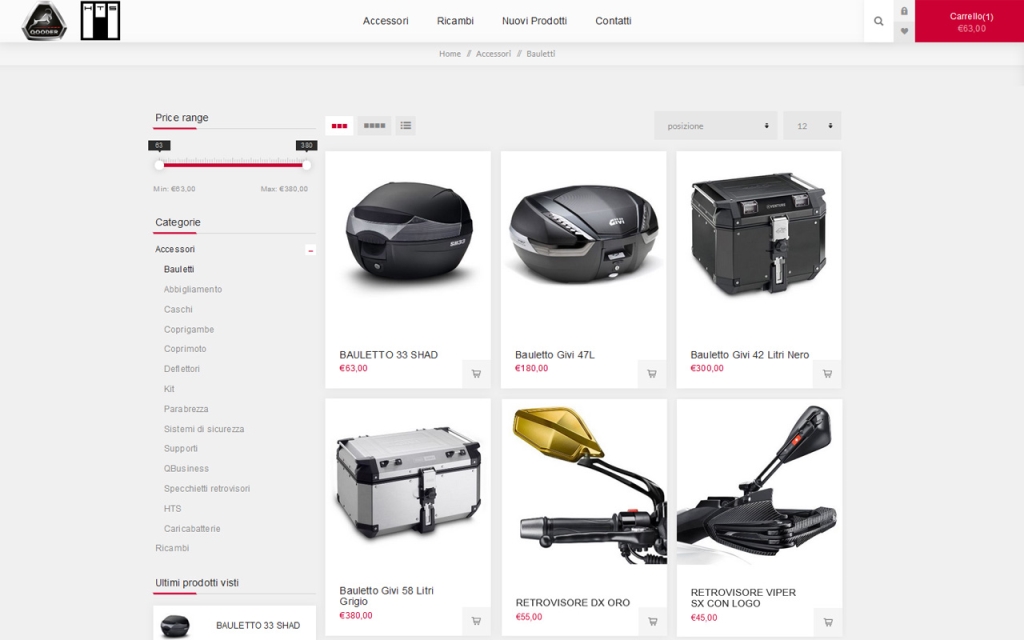Select the Caschi category
The height and width of the screenshot is (640, 1024).
pyautogui.click(x=178, y=310)
